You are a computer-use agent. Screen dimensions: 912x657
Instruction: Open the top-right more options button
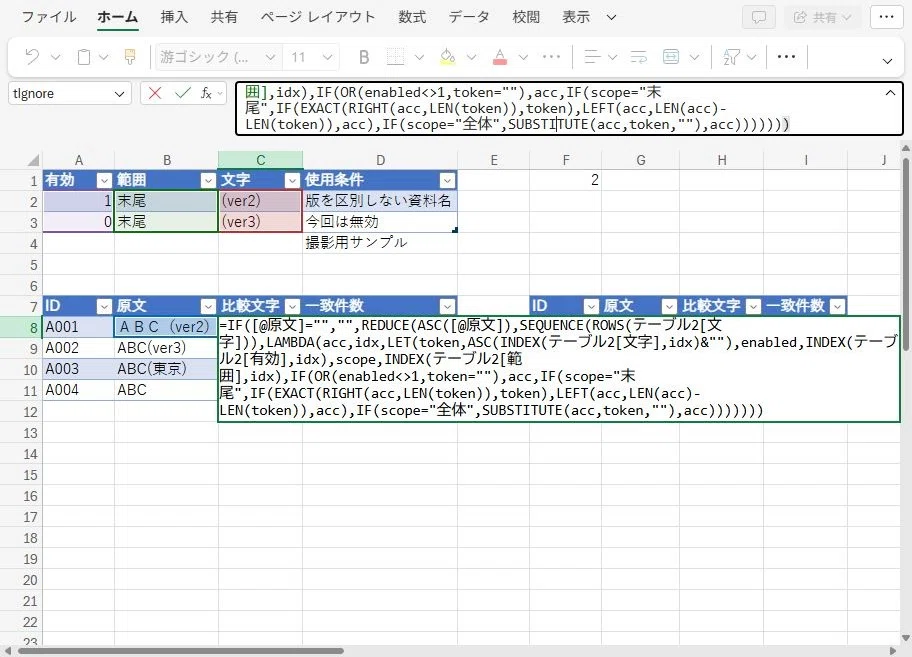[x=886, y=17]
